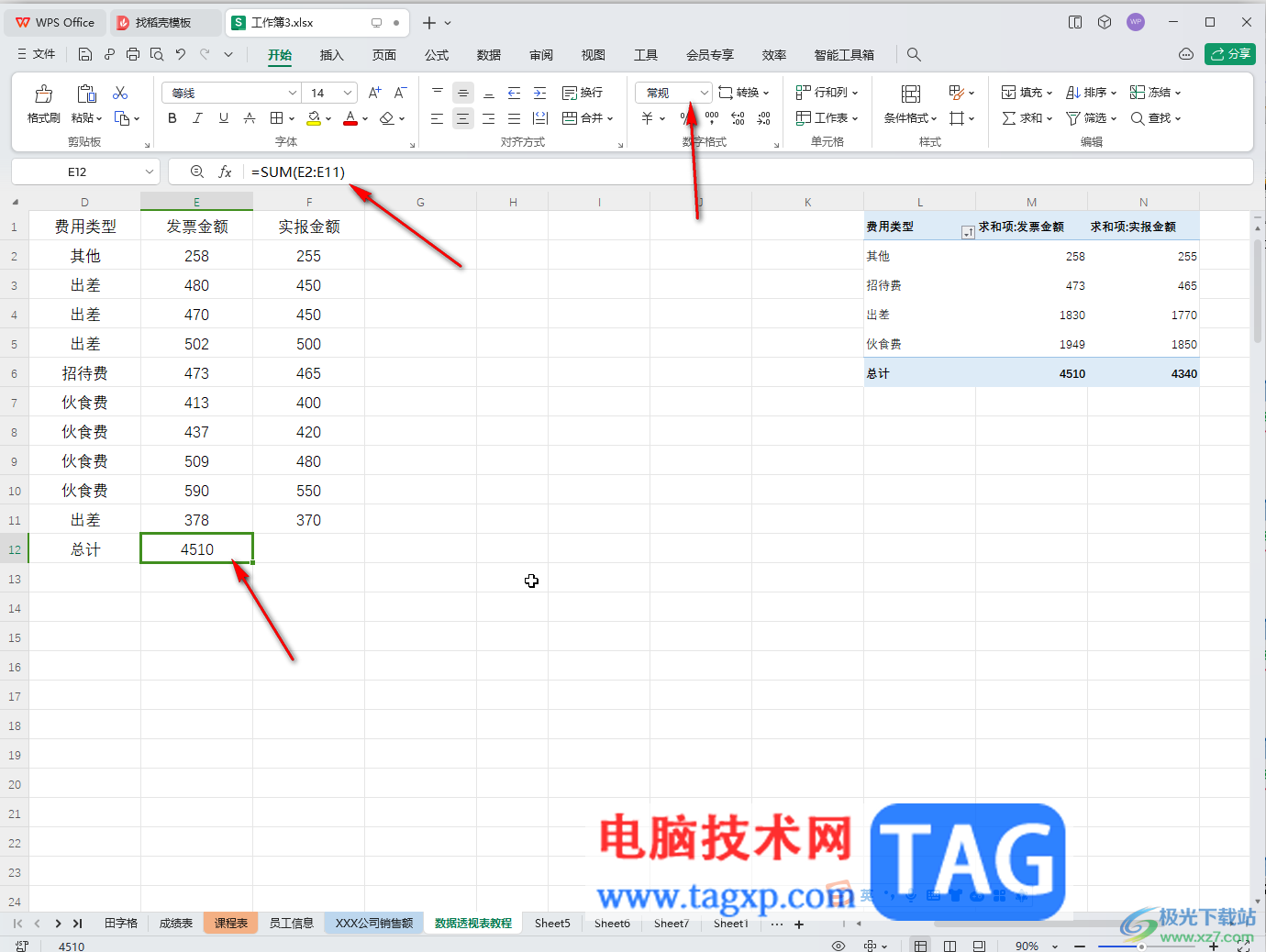Click the Save icon in quick toolbar
Viewport: 1266px width, 952px height.
pyautogui.click(x=85, y=54)
